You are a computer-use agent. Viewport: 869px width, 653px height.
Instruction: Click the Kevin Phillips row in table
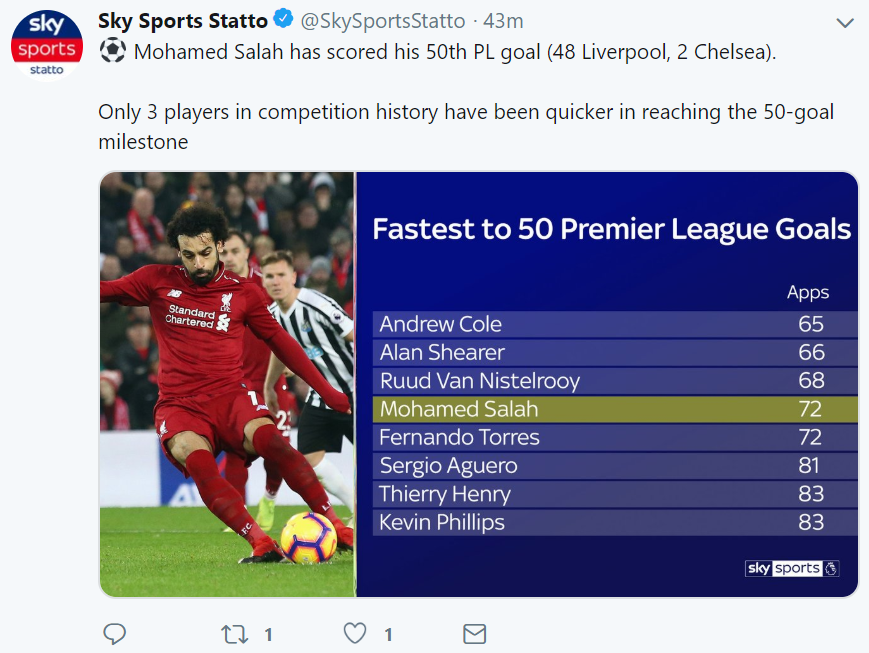click(x=615, y=522)
